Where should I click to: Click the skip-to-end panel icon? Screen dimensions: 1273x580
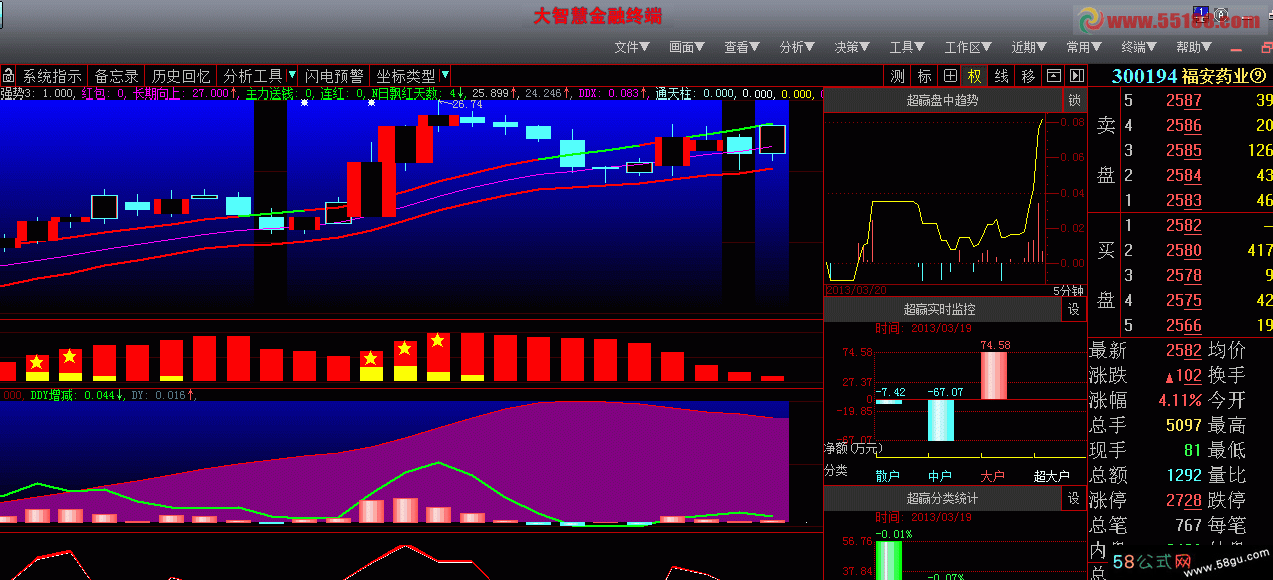[x=1077, y=76]
